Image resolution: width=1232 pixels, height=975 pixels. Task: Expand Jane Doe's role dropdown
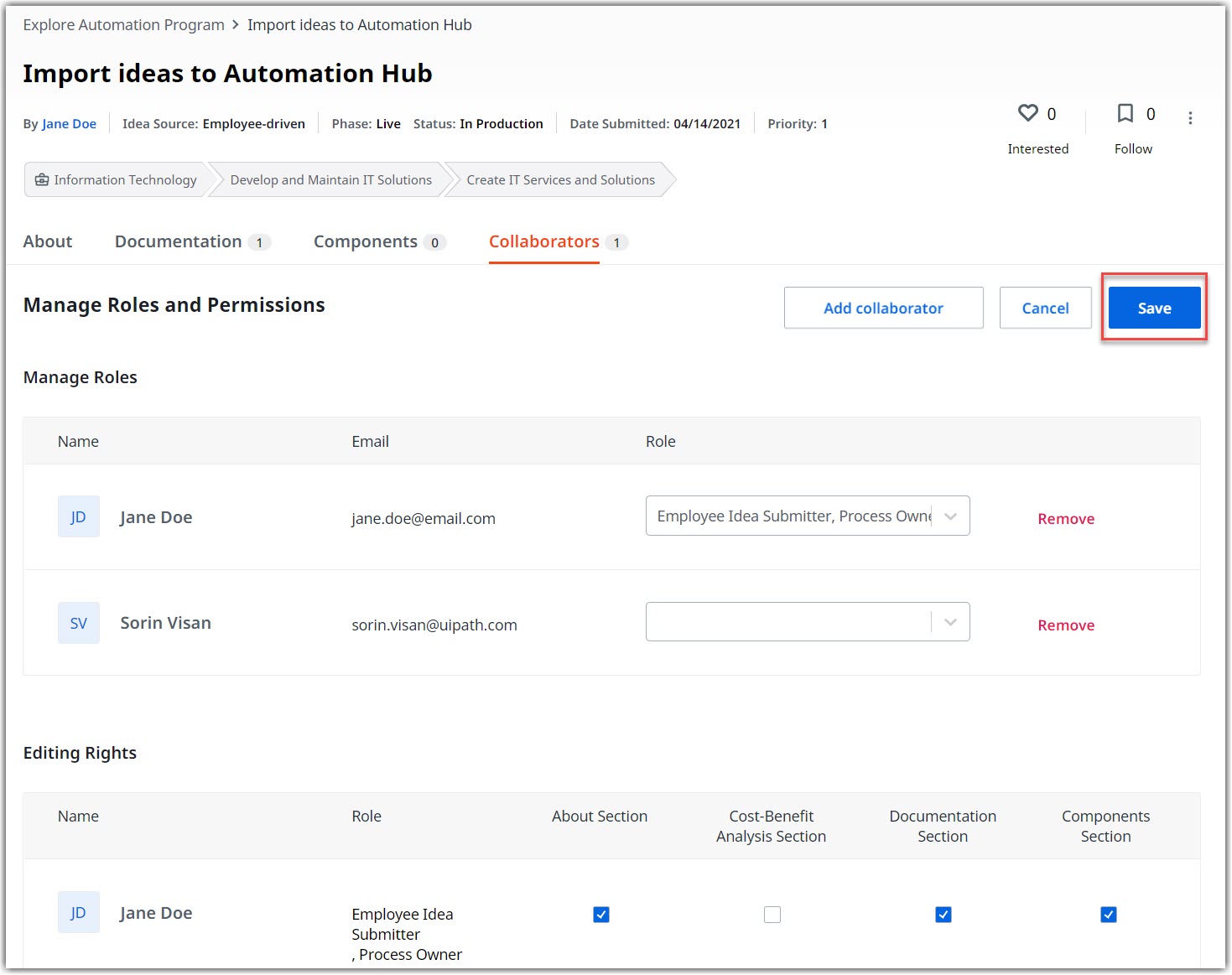point(950,516)
